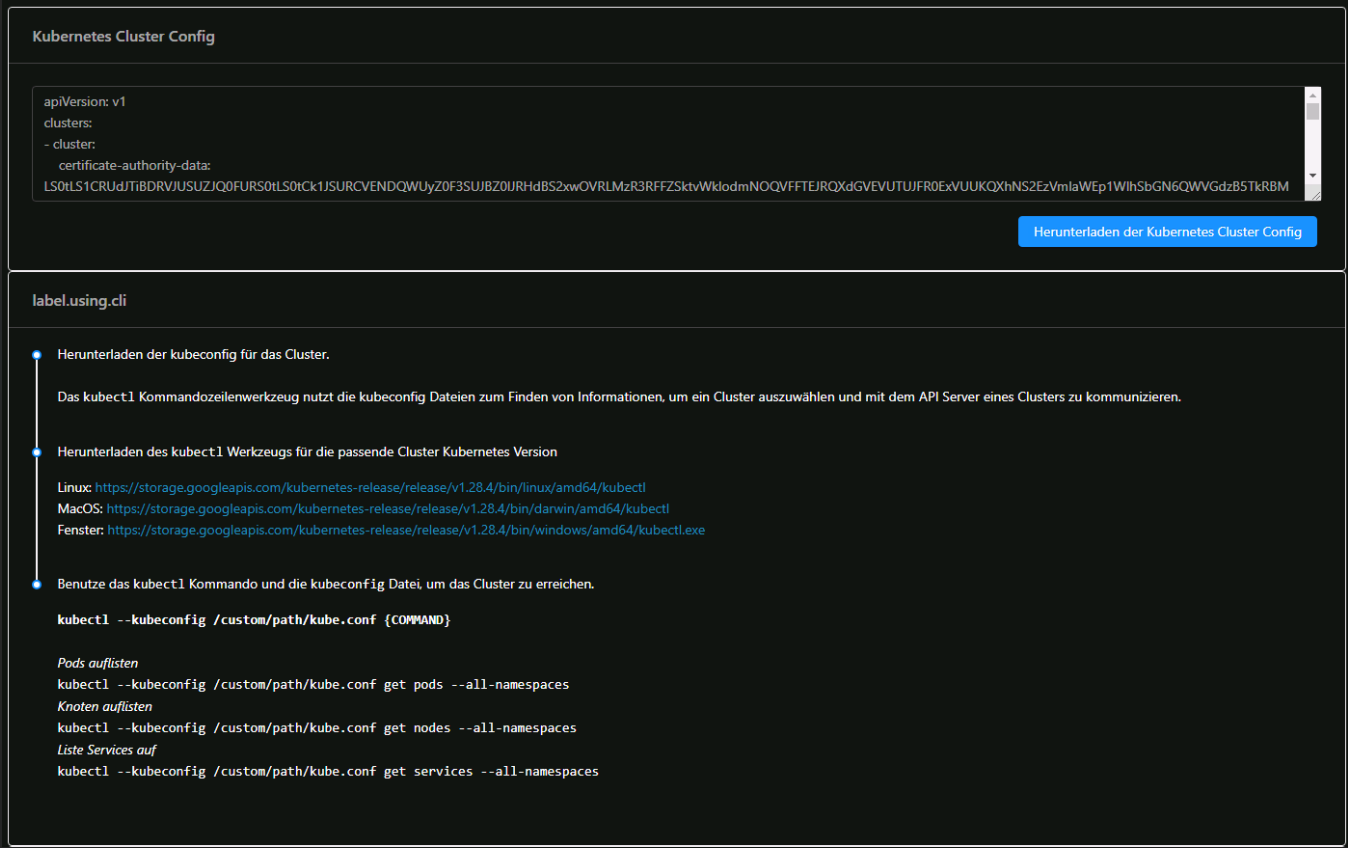1348x848 pixels.
Task: Click the Herunterladen der Kubernetes Cluster Config button
Action: (1167, 231)
